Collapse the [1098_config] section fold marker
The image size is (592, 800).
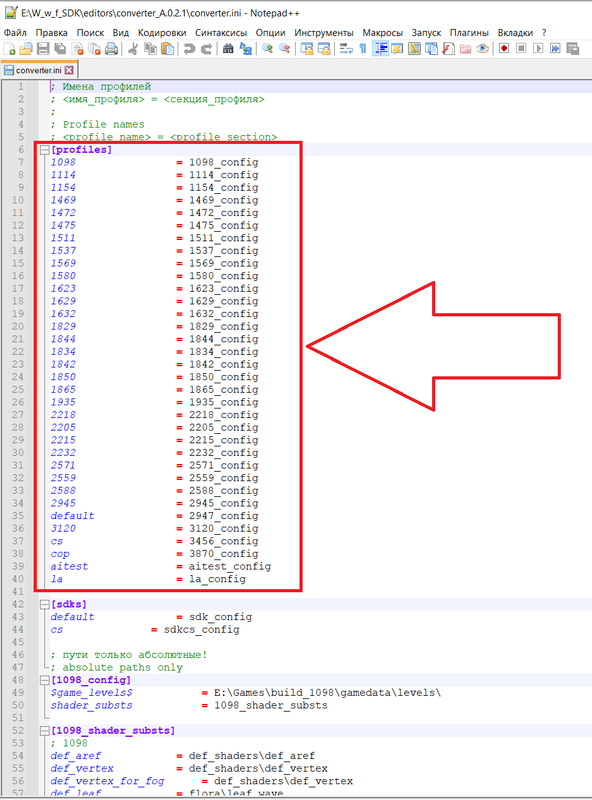pos(44,680)
